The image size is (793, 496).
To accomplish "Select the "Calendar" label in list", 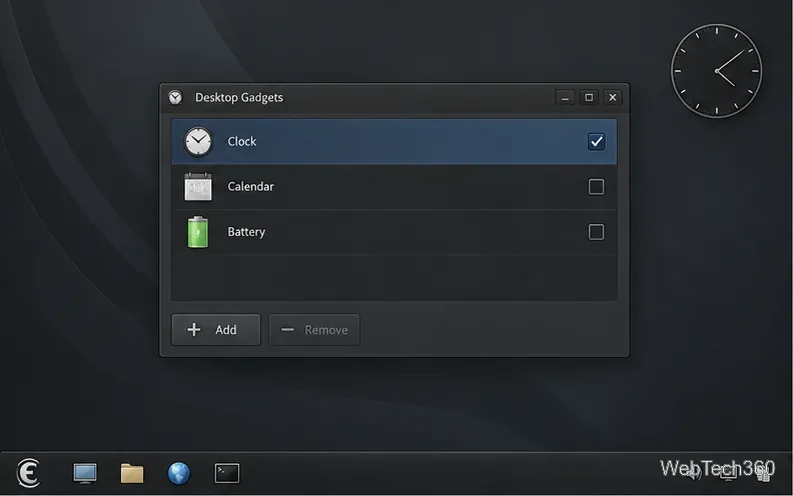I will tap(250, 187).
